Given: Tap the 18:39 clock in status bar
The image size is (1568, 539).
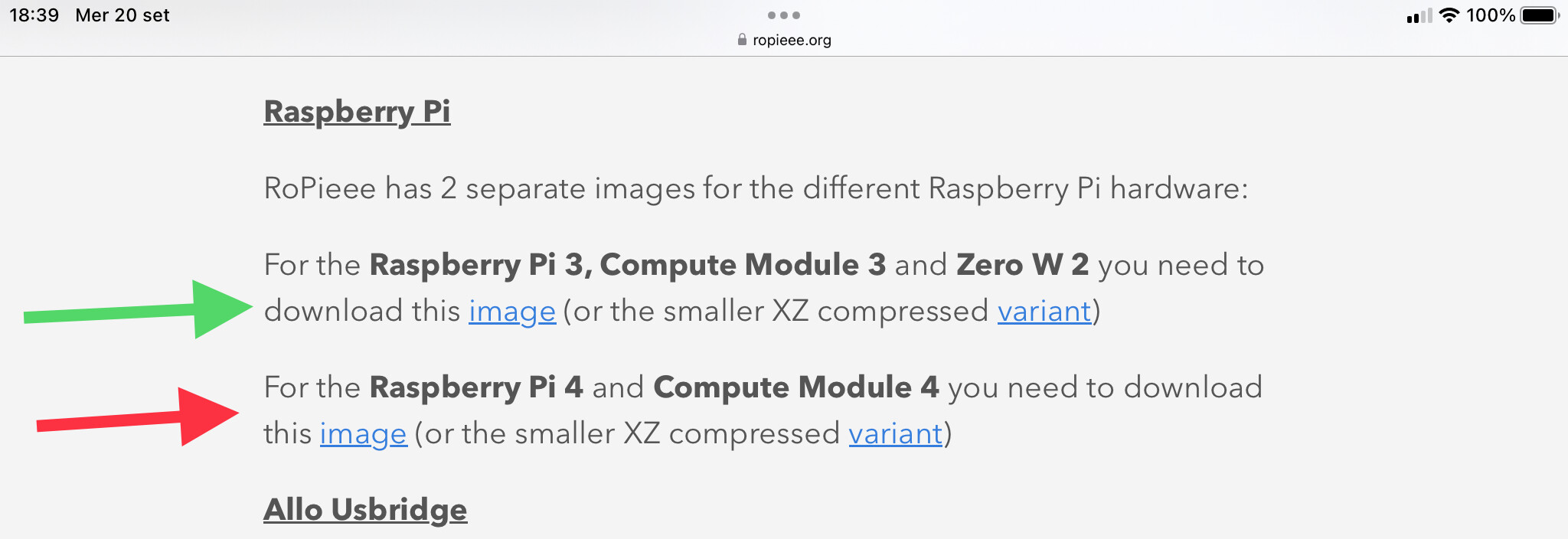Looking at the screenshot, I should [x=34, y=15].
